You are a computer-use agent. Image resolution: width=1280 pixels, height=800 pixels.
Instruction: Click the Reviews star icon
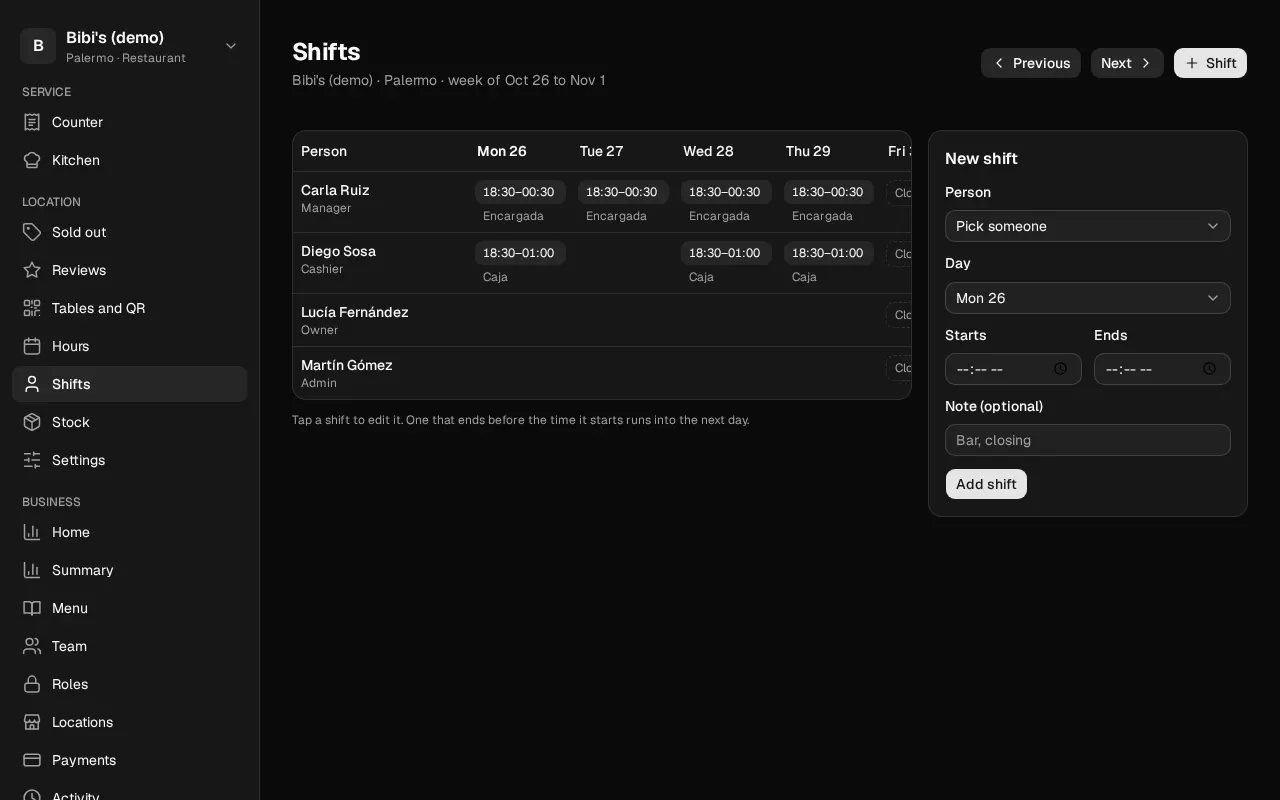click(32, 270)
